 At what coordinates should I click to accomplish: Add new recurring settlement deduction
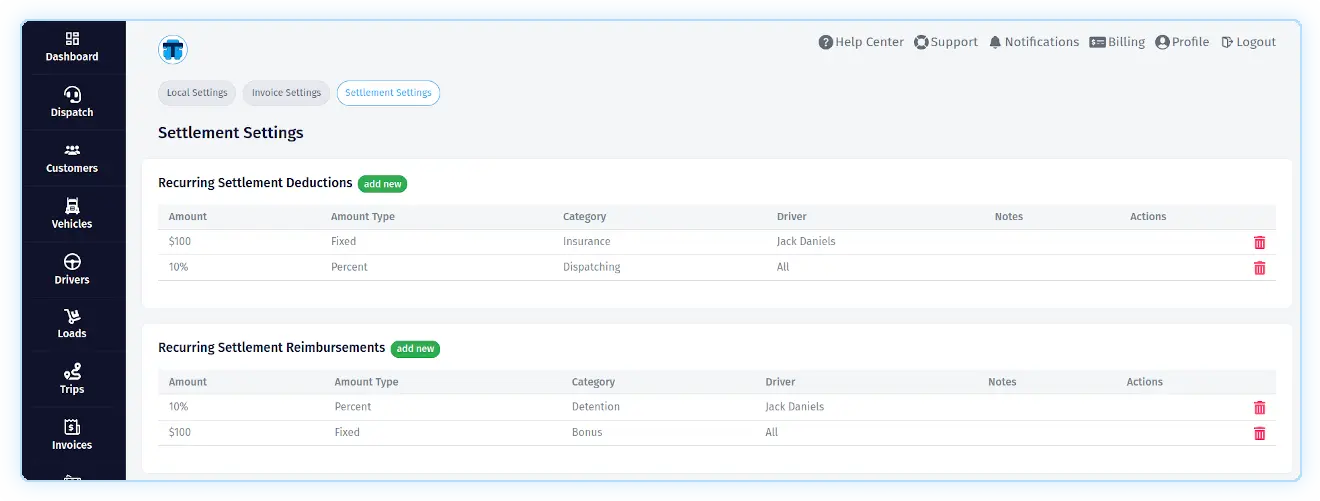pyautogui.click(x=382, y=184)
